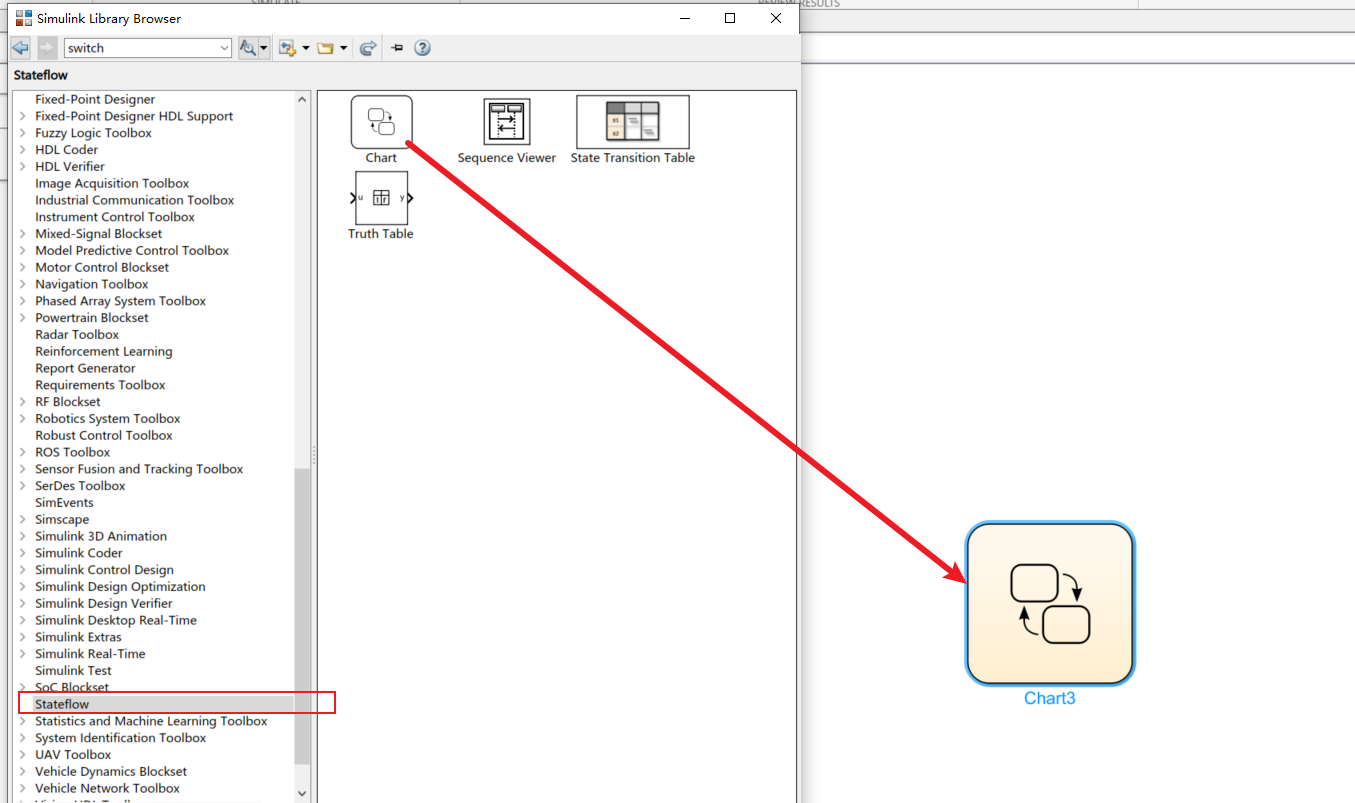The height and width of the screenshot is (803, 1355).
Task: Select Image Acquisition Toolbox
Action: tap(112, 183)
